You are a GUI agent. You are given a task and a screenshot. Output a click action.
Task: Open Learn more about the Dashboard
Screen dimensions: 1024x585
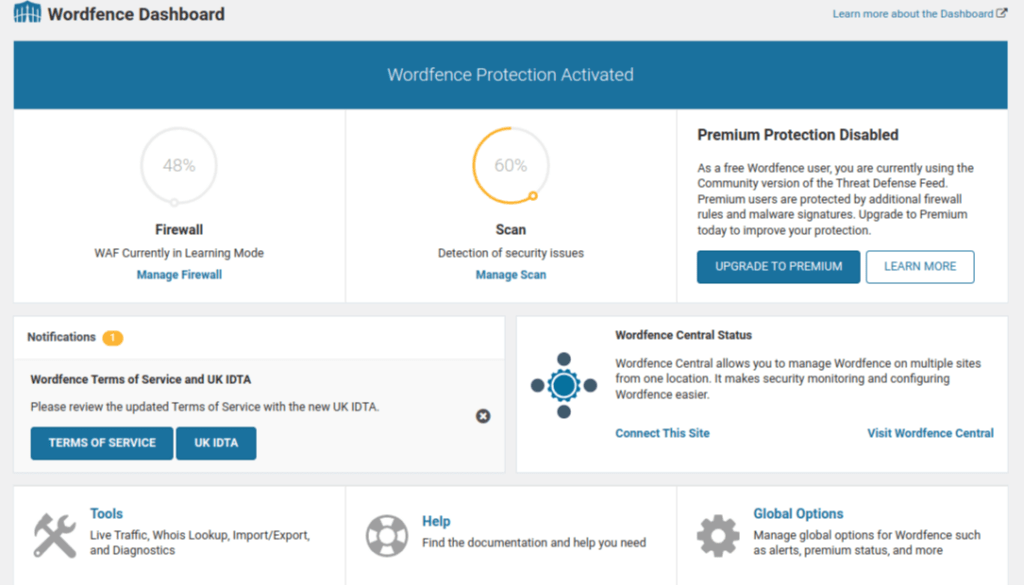pos(912,14)
